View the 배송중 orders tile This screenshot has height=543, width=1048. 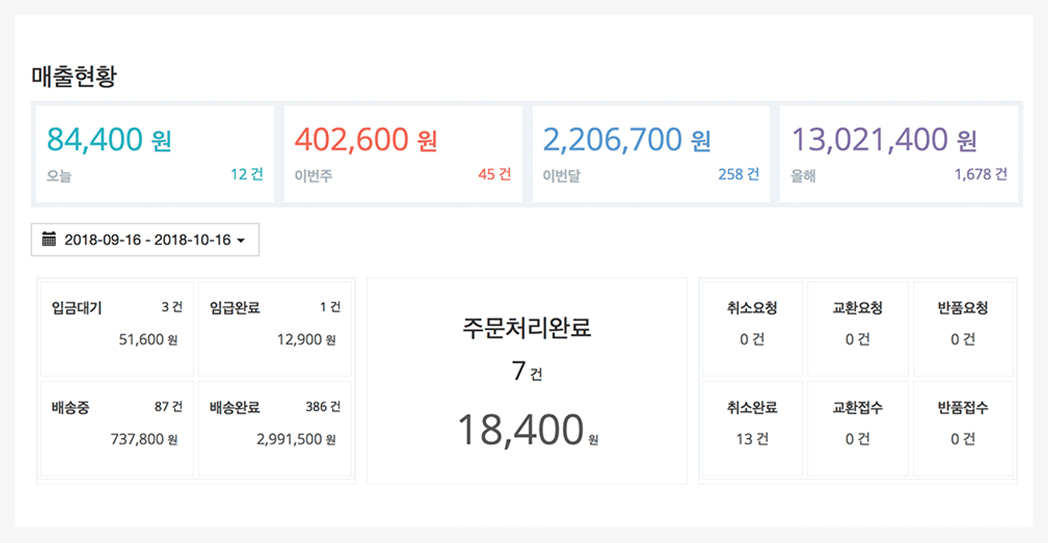tap(117, 429)
